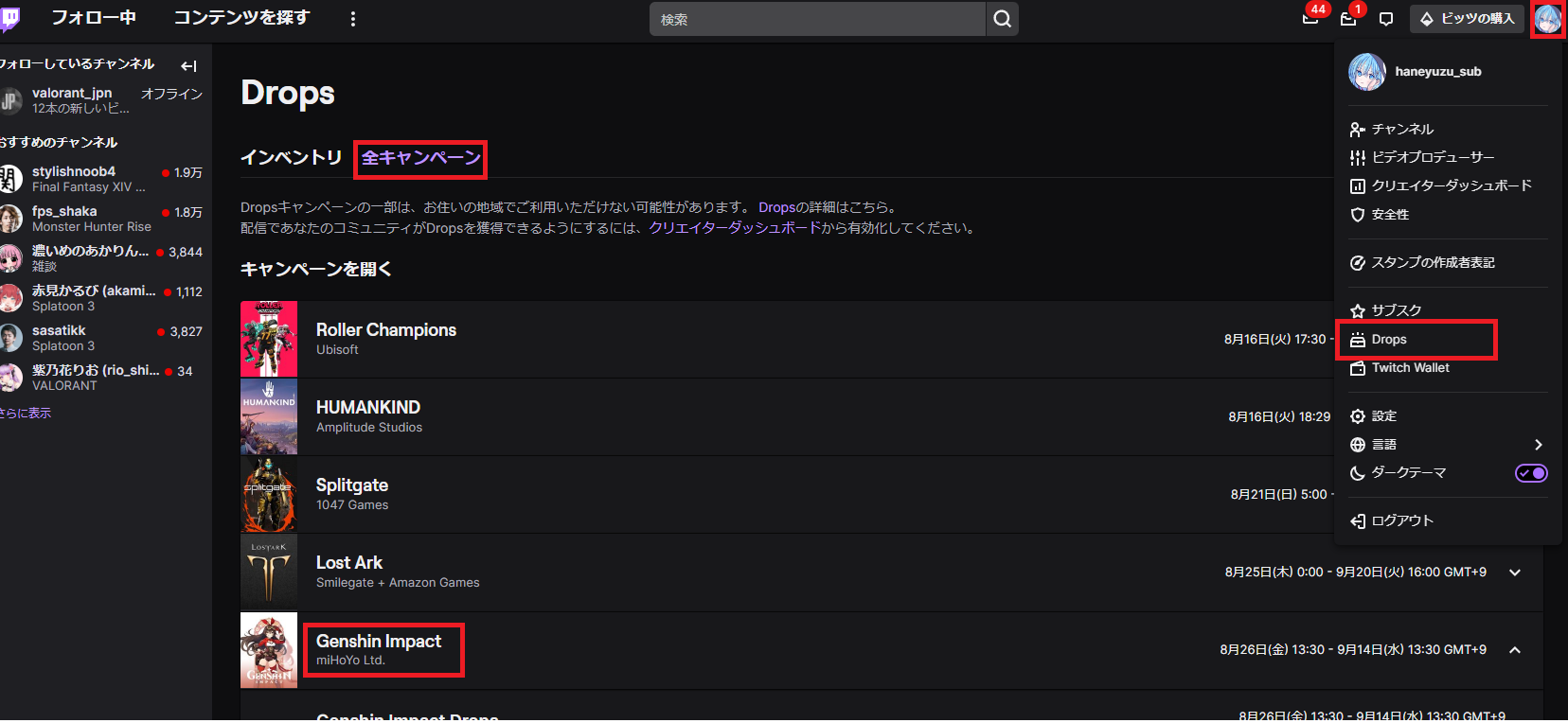This screenshot has height=723, width=1568.
Task: Click the スタンプの作成者表記 icon
Action: (x=1357, y=263)
